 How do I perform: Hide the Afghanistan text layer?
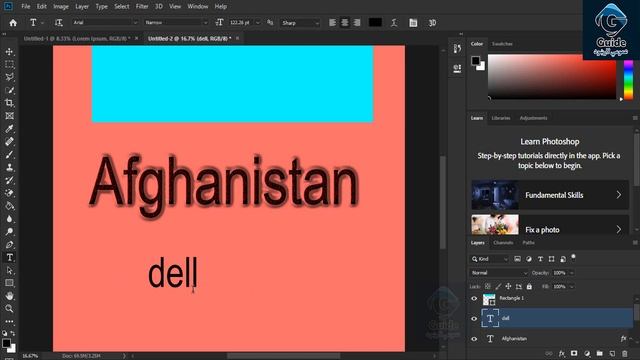point(474,339)
